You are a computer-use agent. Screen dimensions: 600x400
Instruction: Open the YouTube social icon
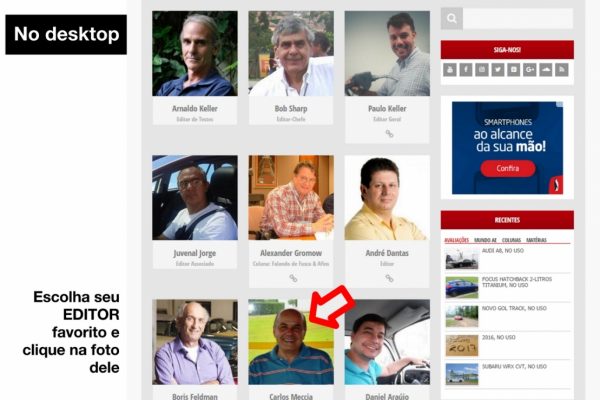(450, 70)
